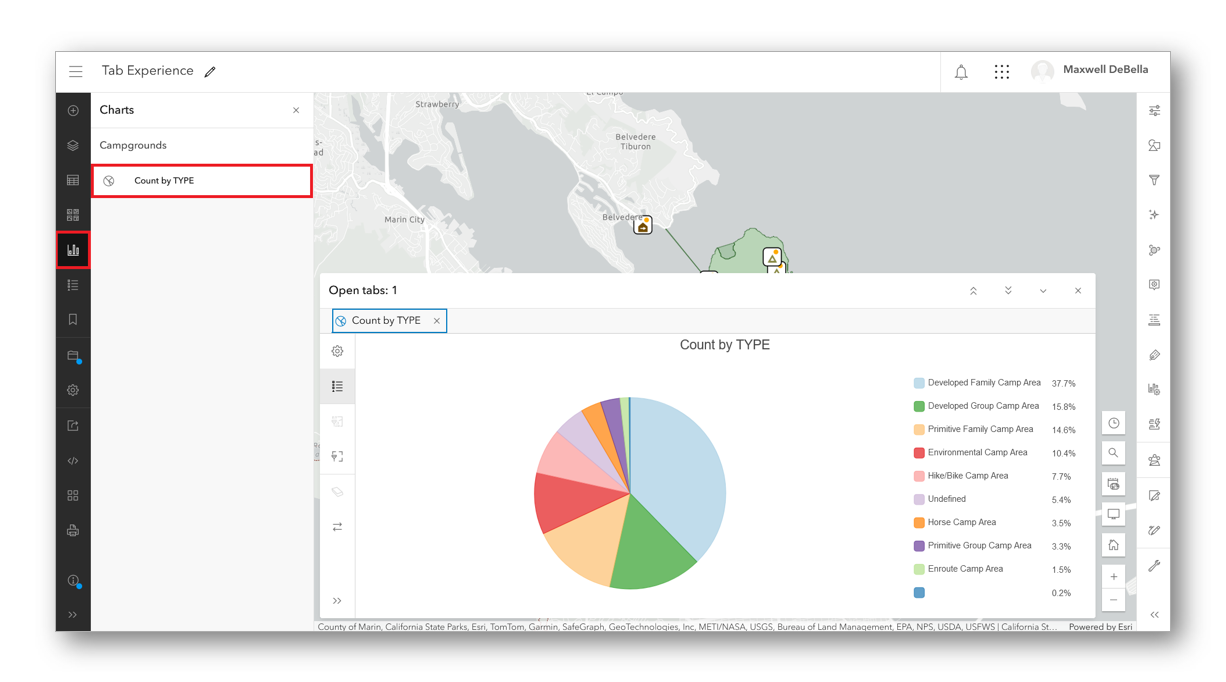1226x682 pixels.
Task: Open chart properties gear in chart toolbar
Action: [337, 352]
